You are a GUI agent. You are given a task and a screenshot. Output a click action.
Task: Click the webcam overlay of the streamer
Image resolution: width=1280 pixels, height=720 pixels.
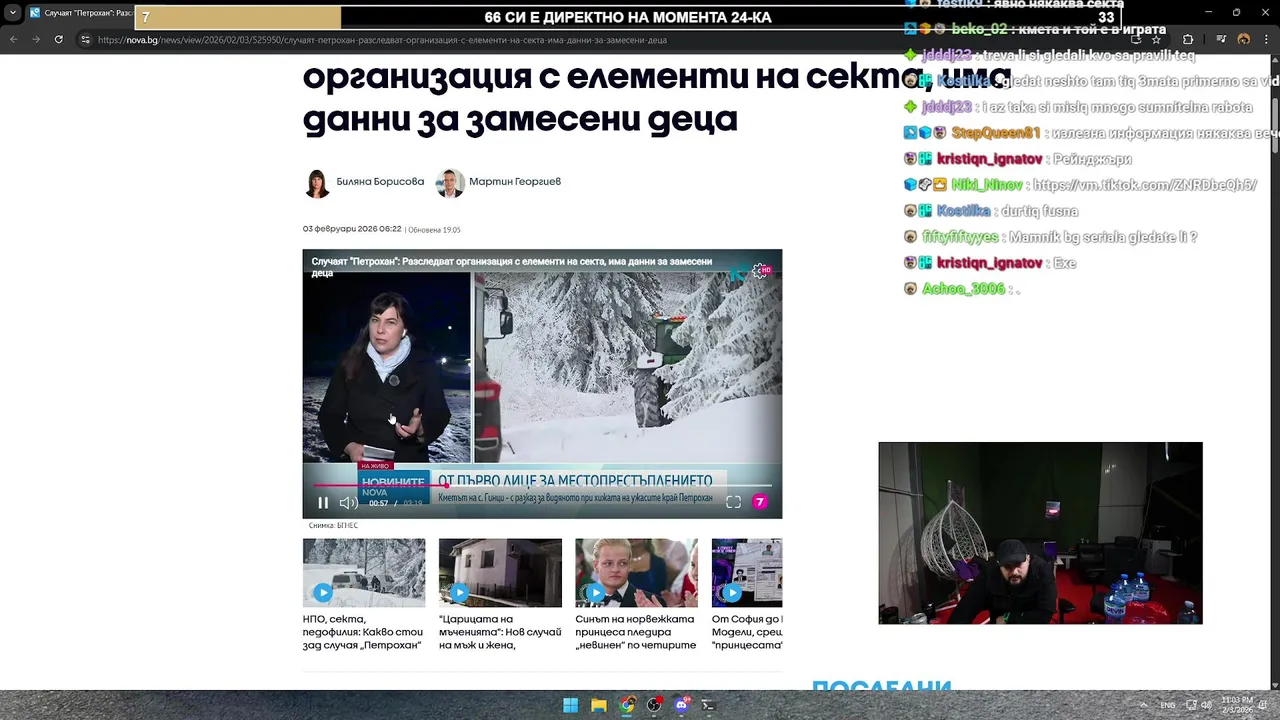click(1040, 533)
